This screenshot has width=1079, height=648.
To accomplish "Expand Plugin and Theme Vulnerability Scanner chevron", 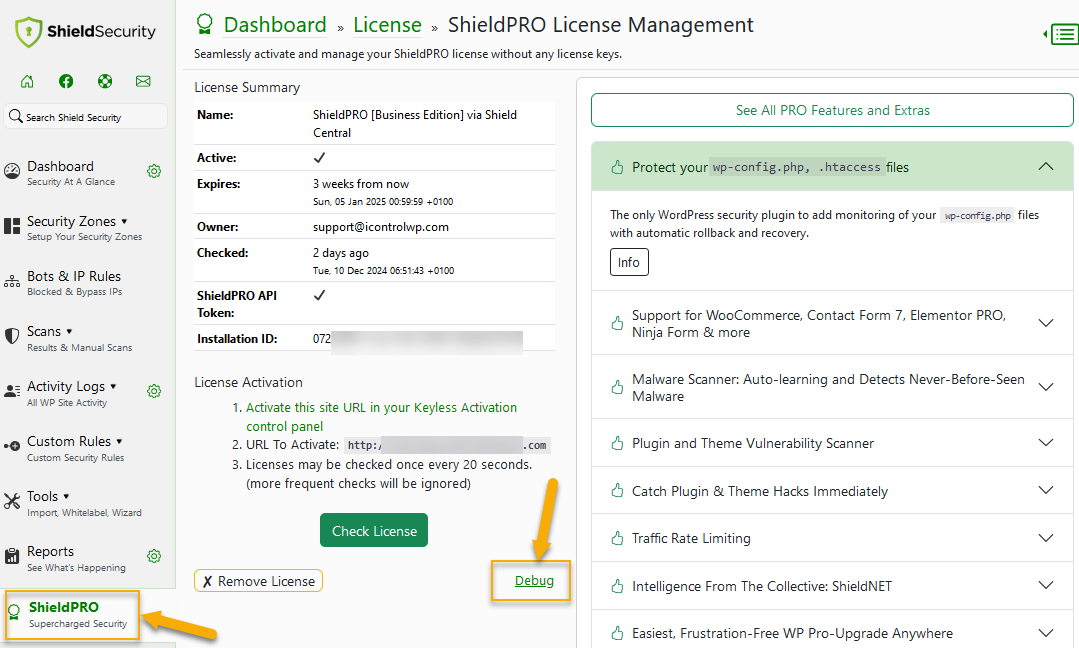I will click(1046, 443).
